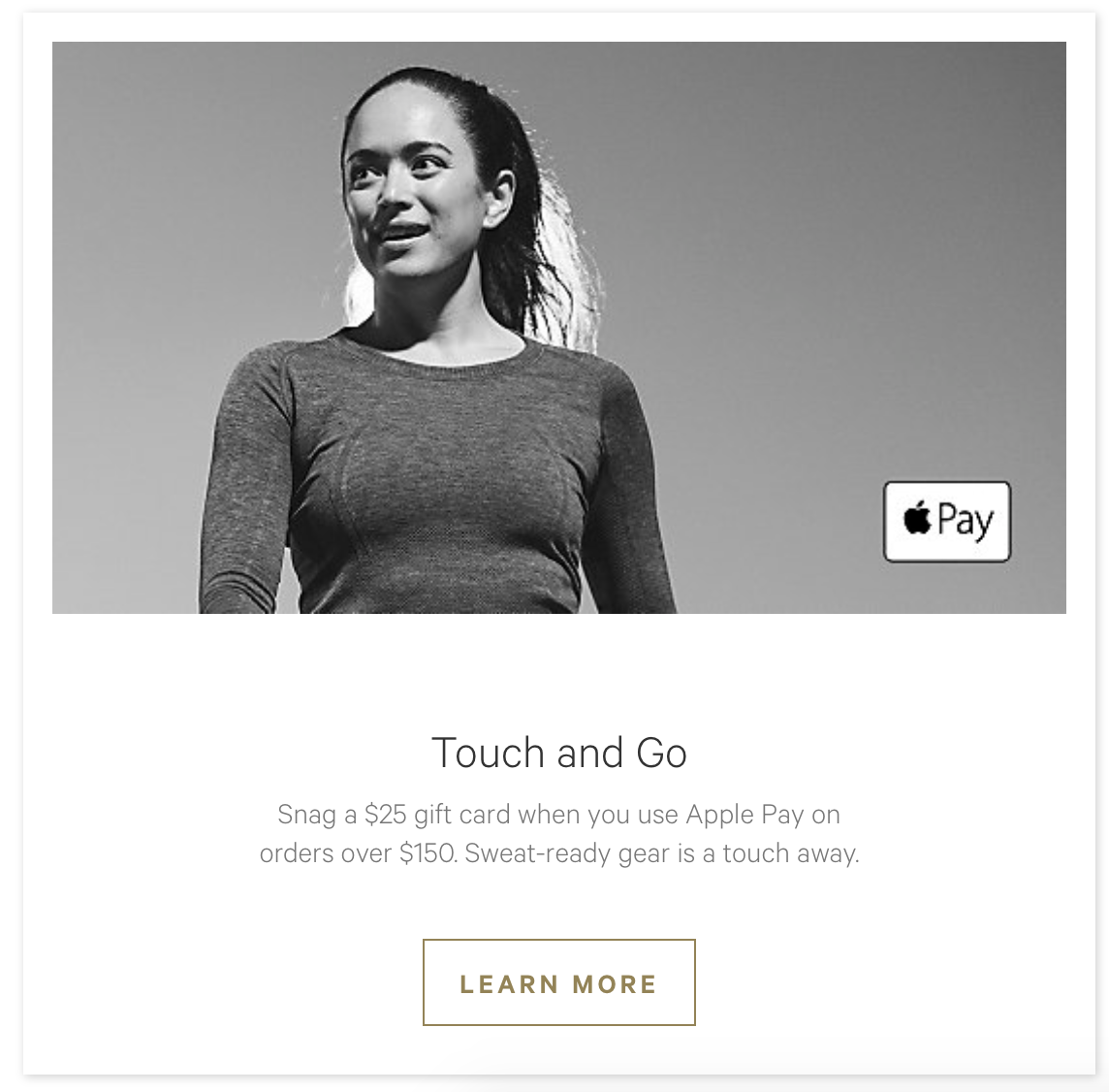Image resolution: width=1109 pixels, height=1092 pixels.
Task: Click the word "LEARN" on the gold-outlined button
Action: 510,984
